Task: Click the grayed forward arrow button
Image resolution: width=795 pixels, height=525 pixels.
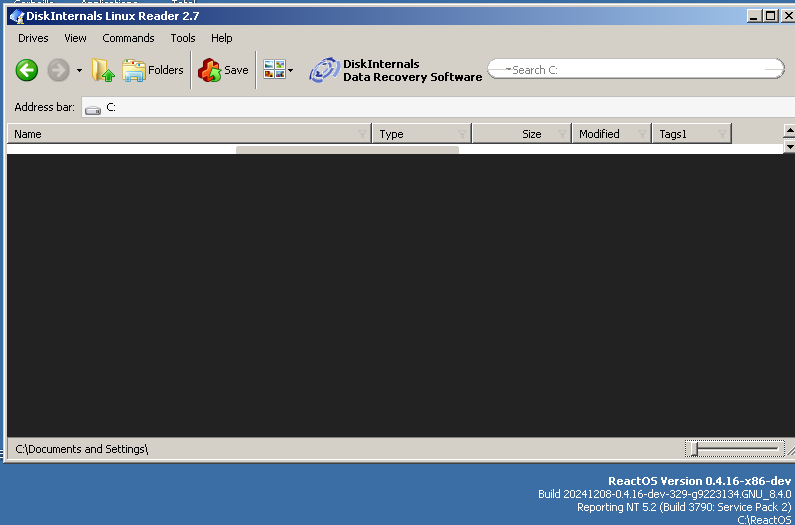Action: point(58,70)
